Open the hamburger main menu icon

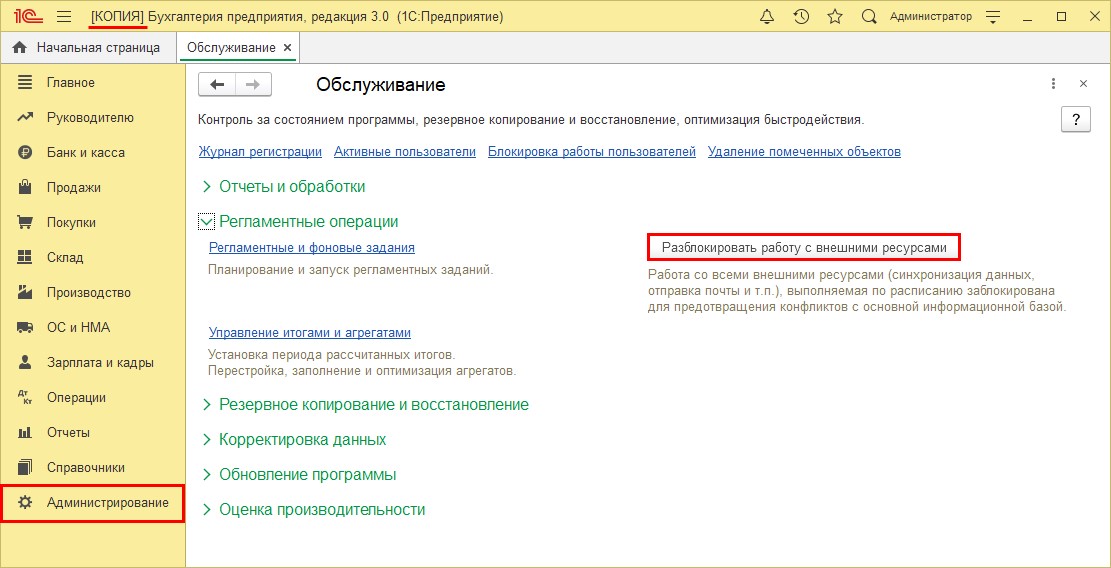[x=64, y=17]
